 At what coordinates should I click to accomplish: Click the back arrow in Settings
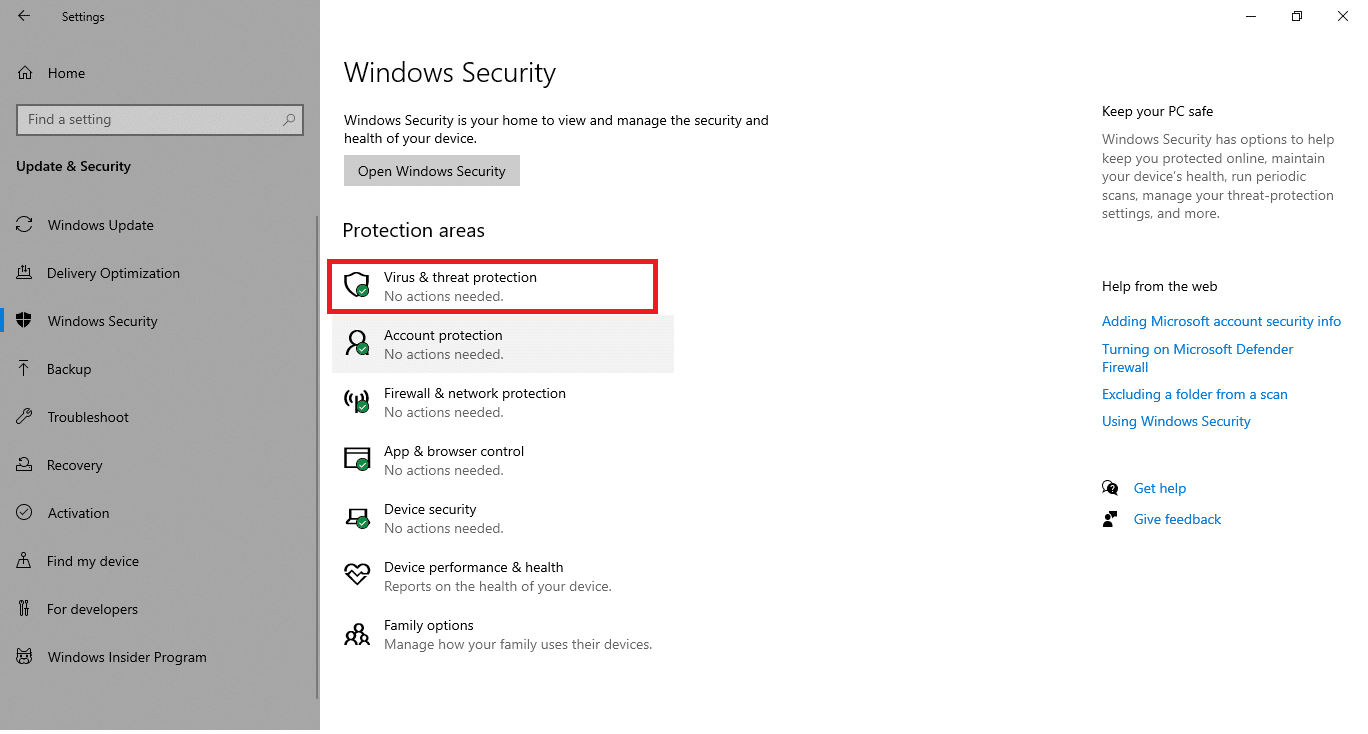pyautogui.click(x=24, y=16)
